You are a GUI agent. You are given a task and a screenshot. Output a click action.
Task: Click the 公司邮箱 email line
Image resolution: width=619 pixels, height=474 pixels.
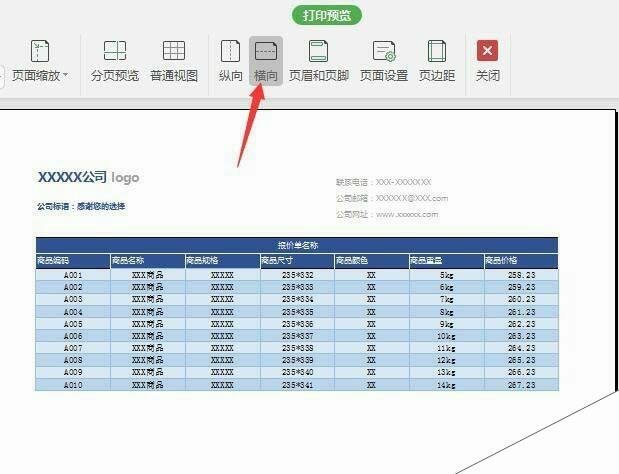pos(392,198)
